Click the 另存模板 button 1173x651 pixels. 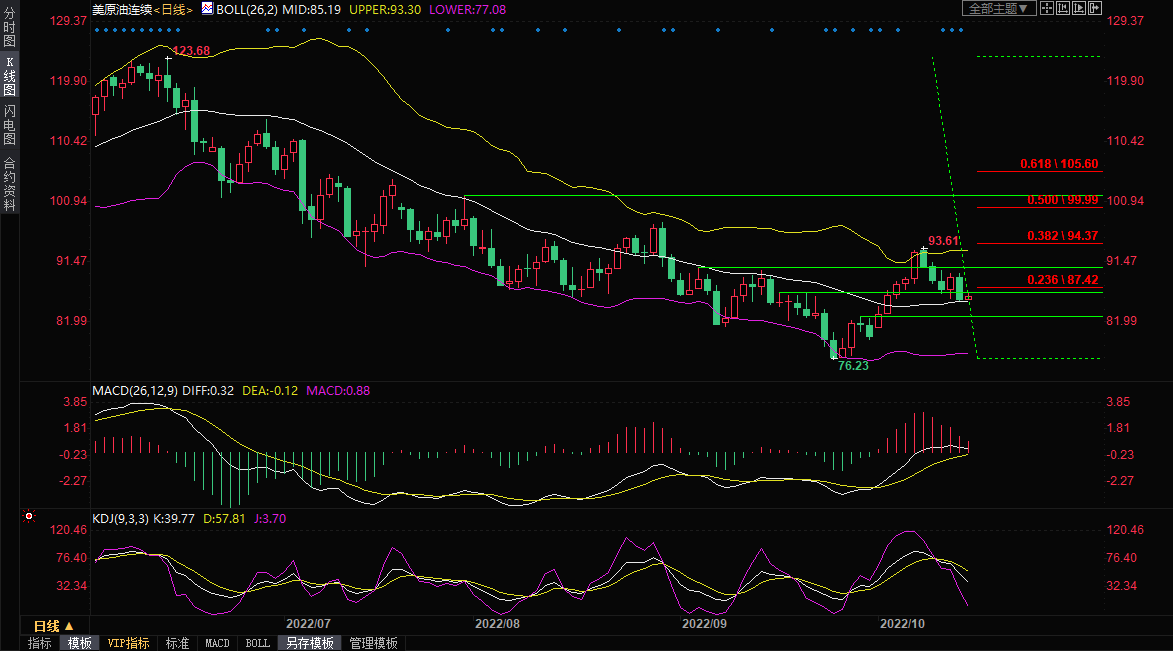(308, 643)
